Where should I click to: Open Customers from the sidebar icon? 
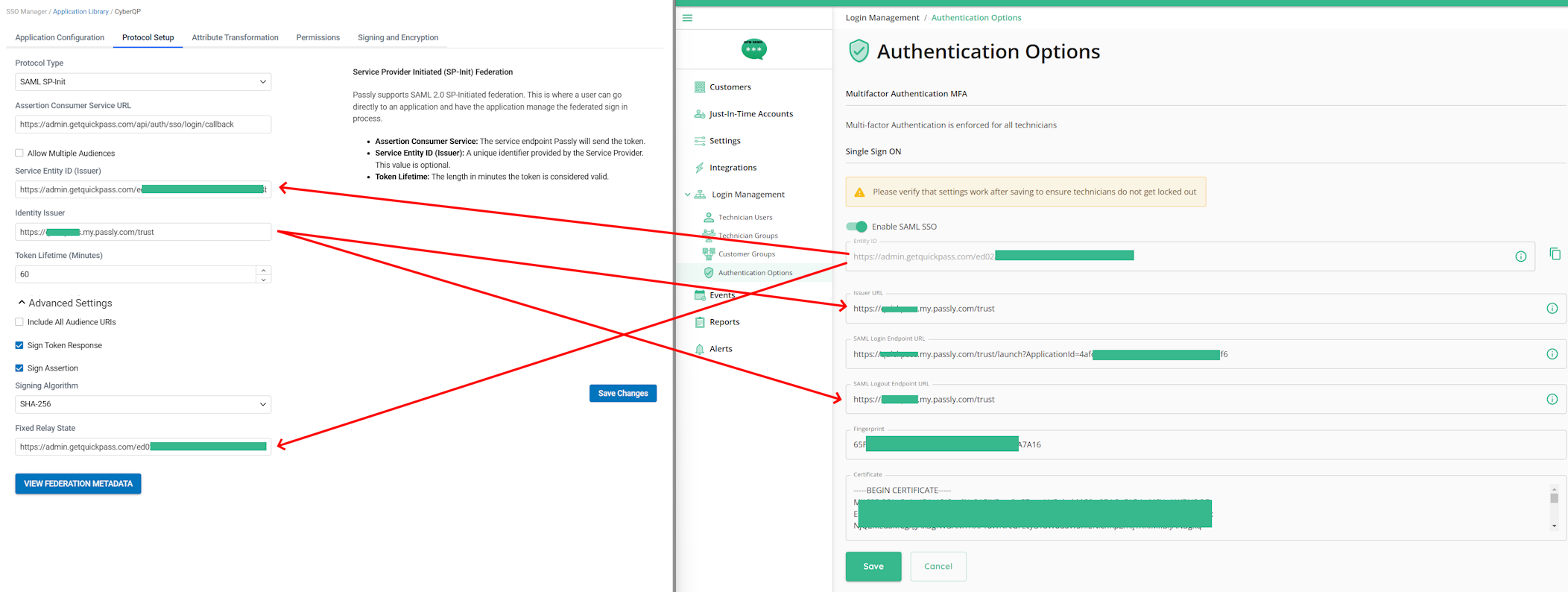click(x=699, y=87)
